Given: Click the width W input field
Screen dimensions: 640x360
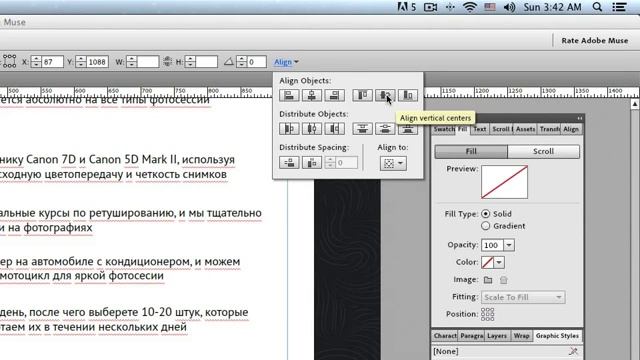Looking at the screenshot, I should tap(148, 62).
